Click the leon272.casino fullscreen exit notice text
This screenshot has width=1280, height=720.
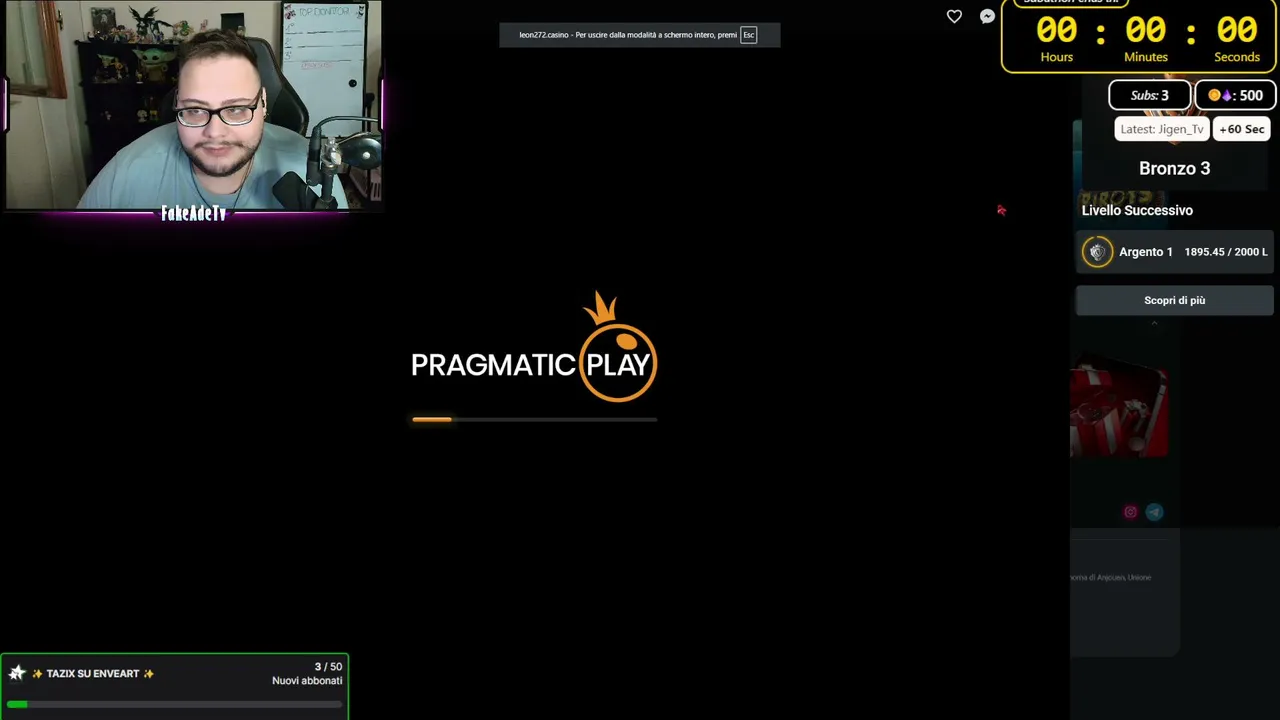[628, 35]
